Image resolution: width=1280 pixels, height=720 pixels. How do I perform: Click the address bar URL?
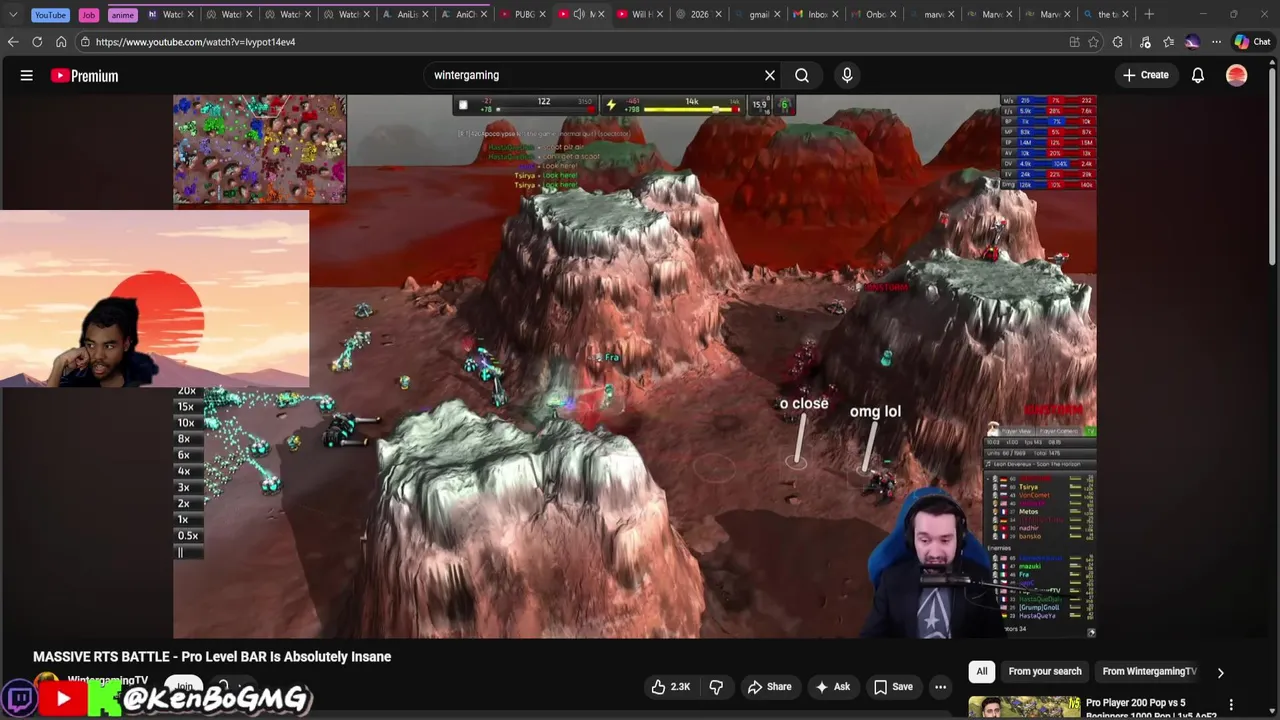click(195, 42)
